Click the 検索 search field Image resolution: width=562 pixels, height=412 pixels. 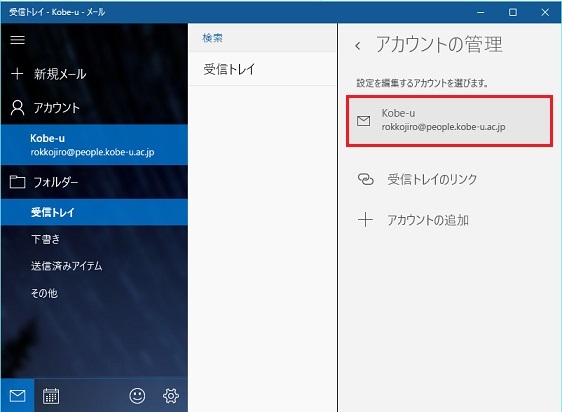tap(262, 38)
